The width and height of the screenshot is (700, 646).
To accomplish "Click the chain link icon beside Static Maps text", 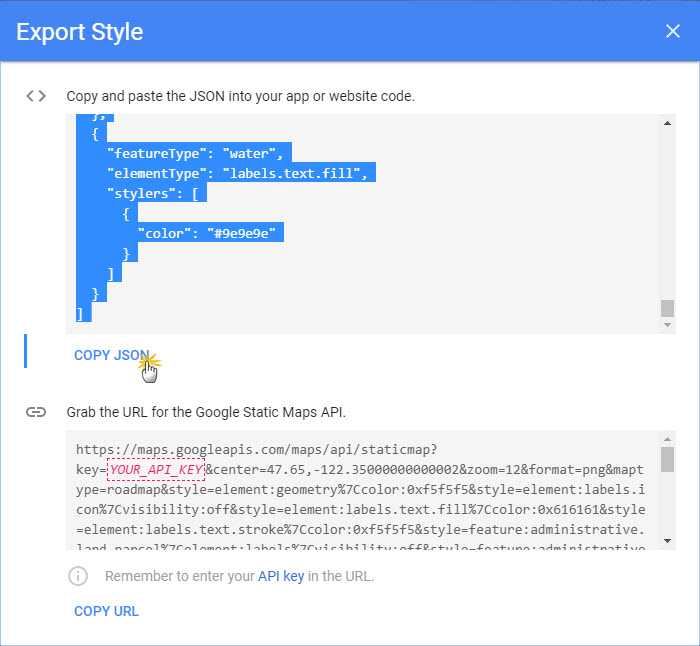I will pos(36,411).
